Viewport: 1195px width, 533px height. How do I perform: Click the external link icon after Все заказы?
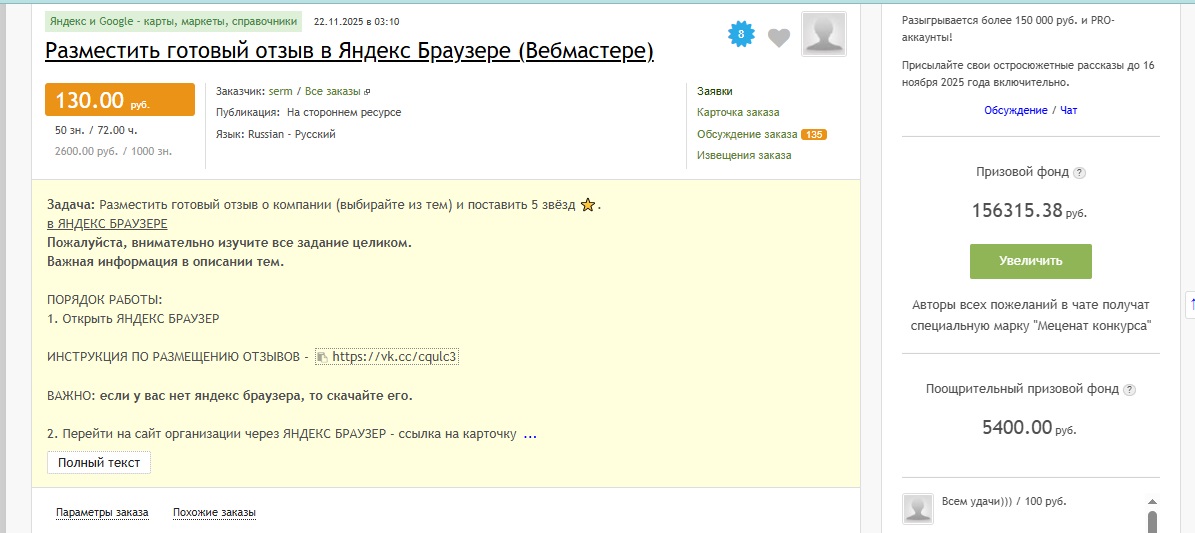[367, 92]
